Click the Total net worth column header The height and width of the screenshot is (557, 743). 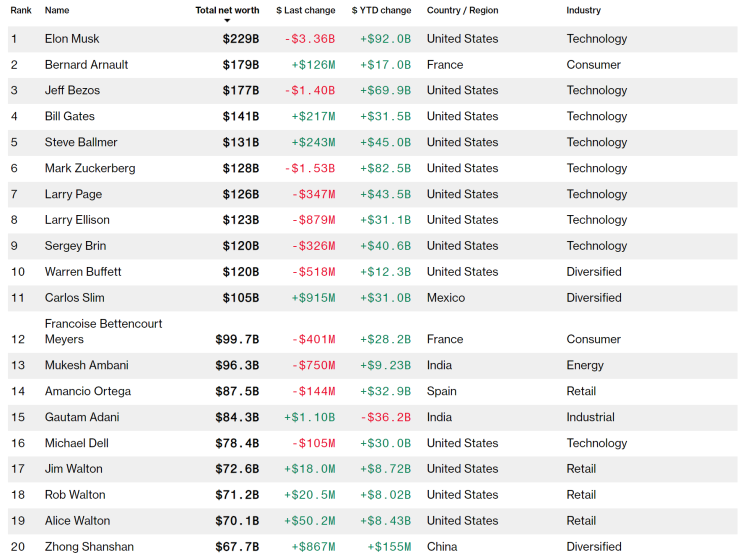pyautogui.click(x=227, y=10)
